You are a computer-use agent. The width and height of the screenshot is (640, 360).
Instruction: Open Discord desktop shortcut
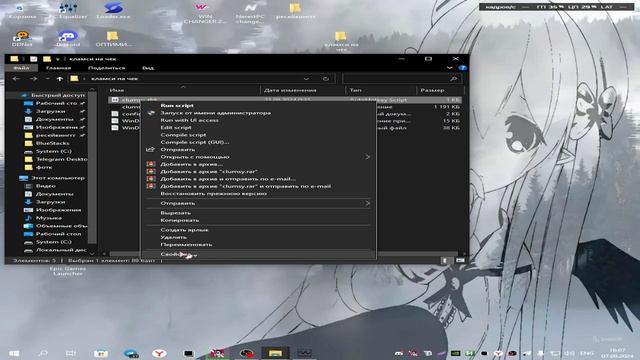click(x=68, y=39)
